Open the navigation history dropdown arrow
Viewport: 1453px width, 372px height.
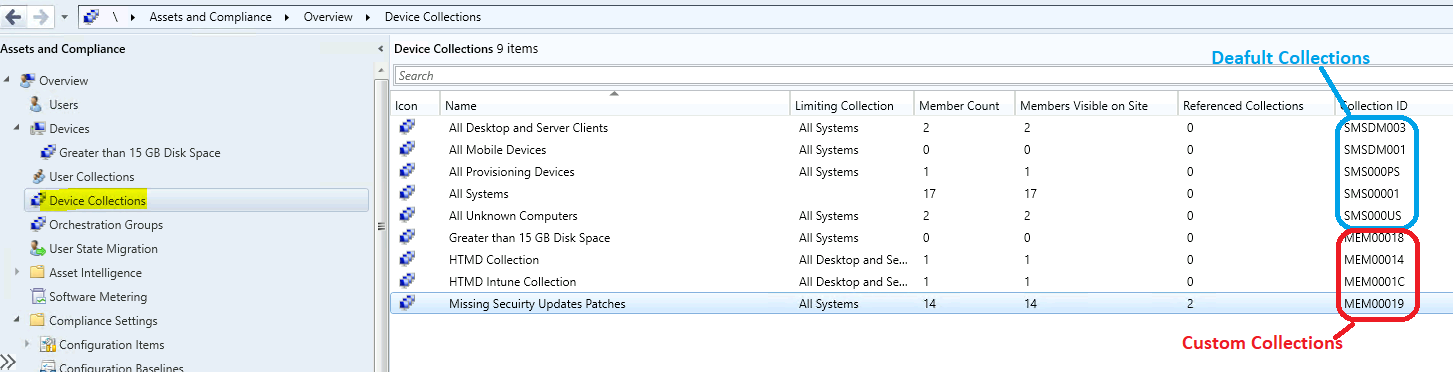pos(64,17)
